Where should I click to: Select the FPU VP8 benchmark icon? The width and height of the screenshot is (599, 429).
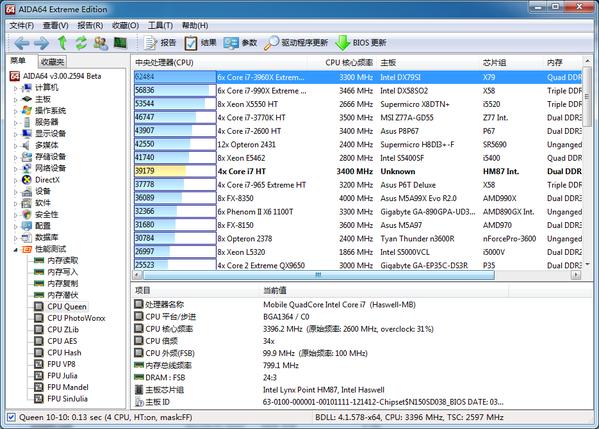click(39, 364)
